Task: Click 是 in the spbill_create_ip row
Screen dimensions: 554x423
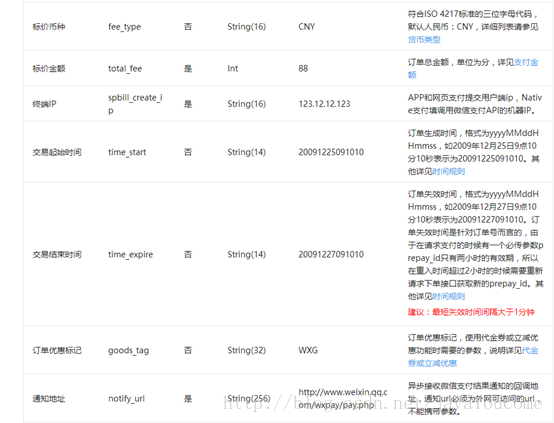Action: coord(188,104)
